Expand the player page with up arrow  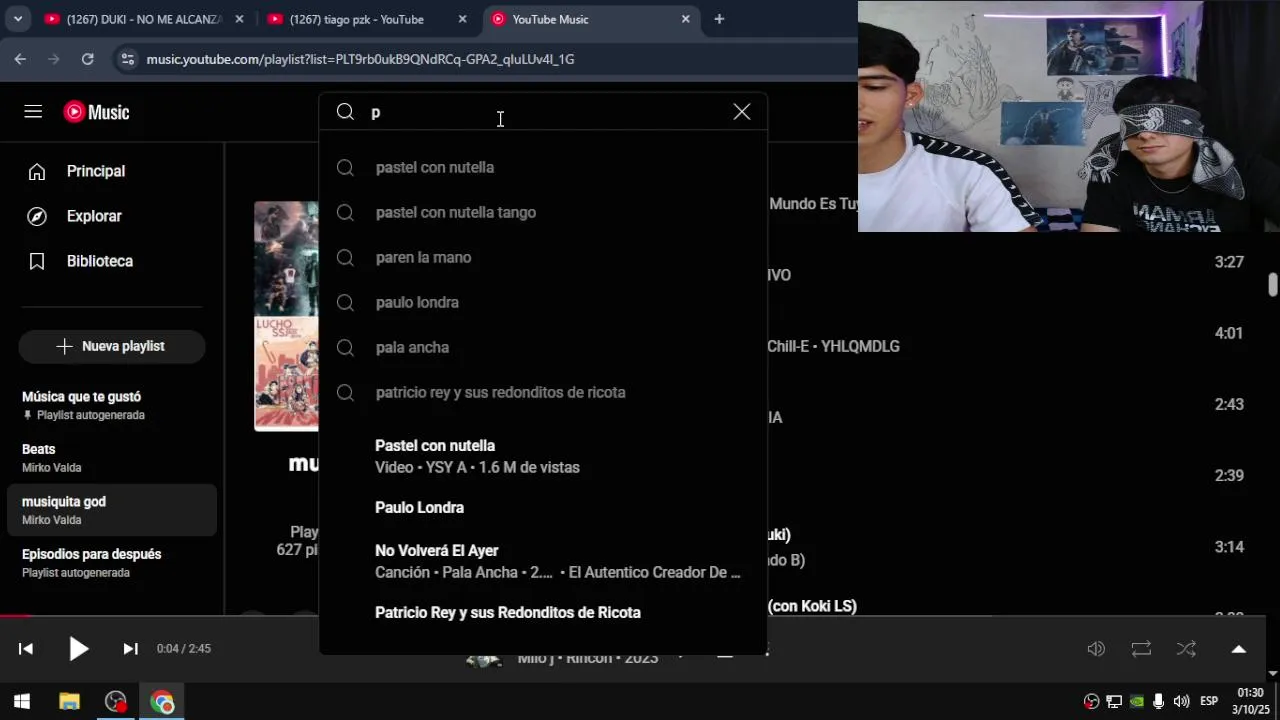click(x=1238, y=649)
